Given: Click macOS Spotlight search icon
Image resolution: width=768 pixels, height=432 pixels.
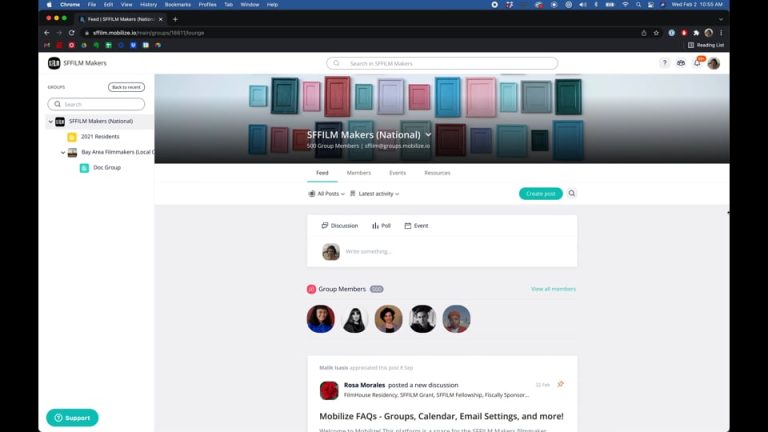Looking at the screenshot, I should pyautogui.click(x=638, y=4).
